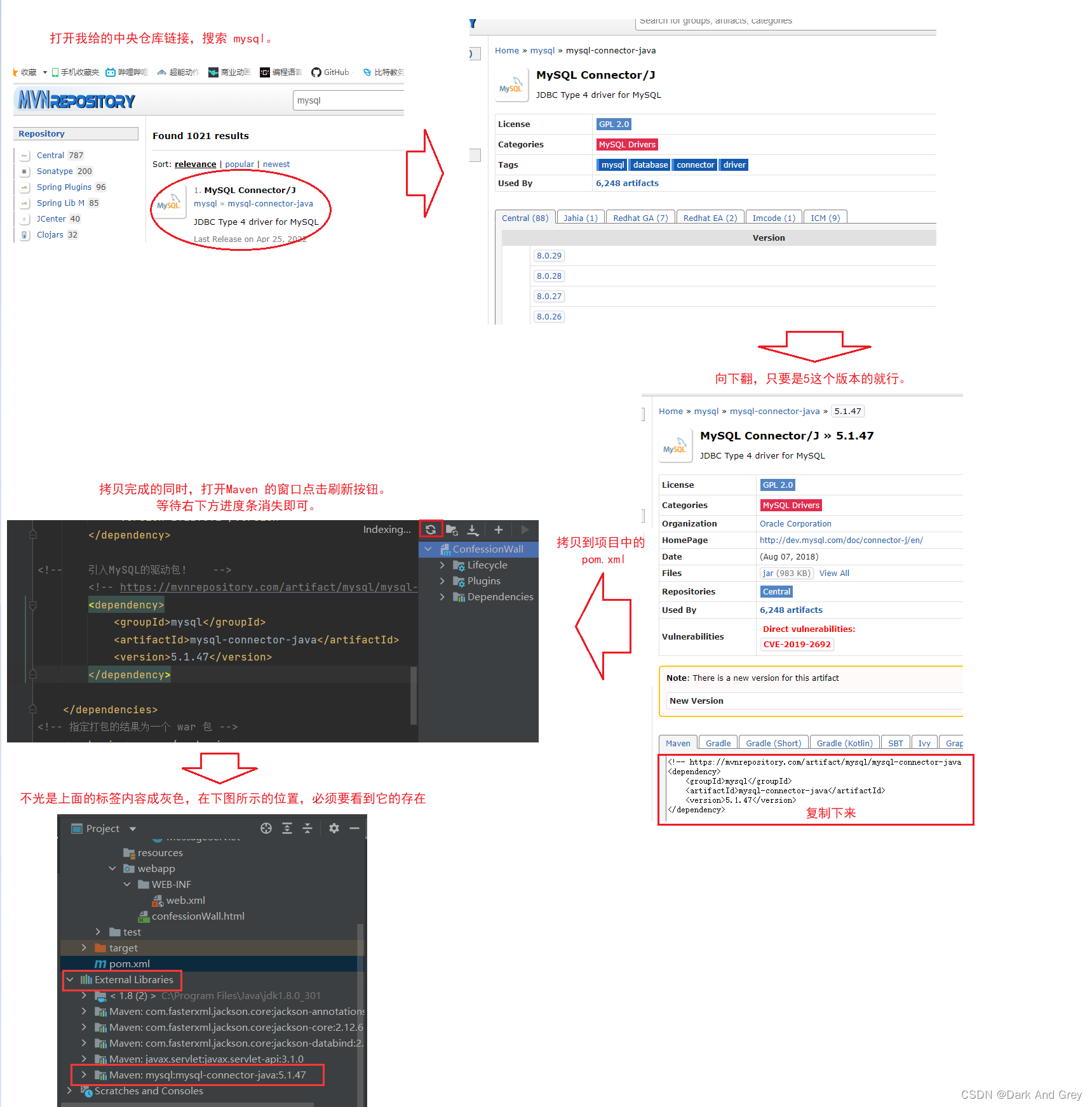
Task: Click Project panel collapse all icon
Action: point(307,828)
